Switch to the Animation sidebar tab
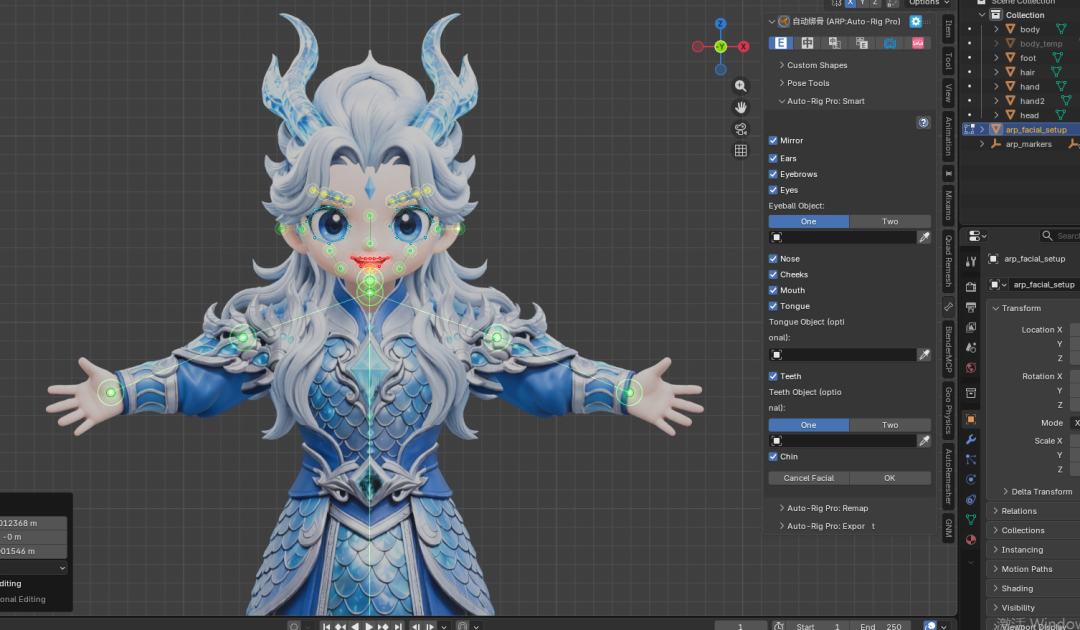This screenshot has height=630, width=1080. pos(948,136)
